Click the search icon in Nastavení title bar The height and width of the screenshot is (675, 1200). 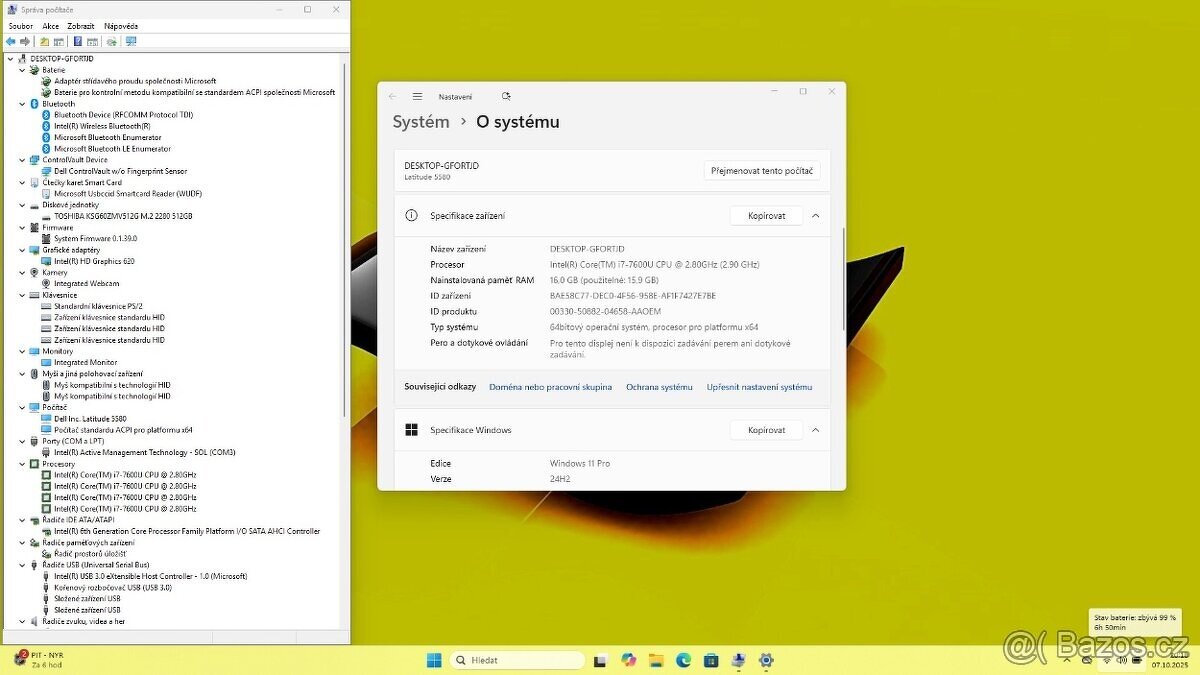507,95
